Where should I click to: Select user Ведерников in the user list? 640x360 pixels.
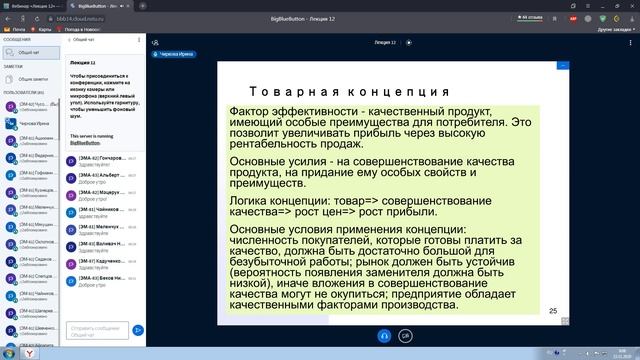(31, 158)
